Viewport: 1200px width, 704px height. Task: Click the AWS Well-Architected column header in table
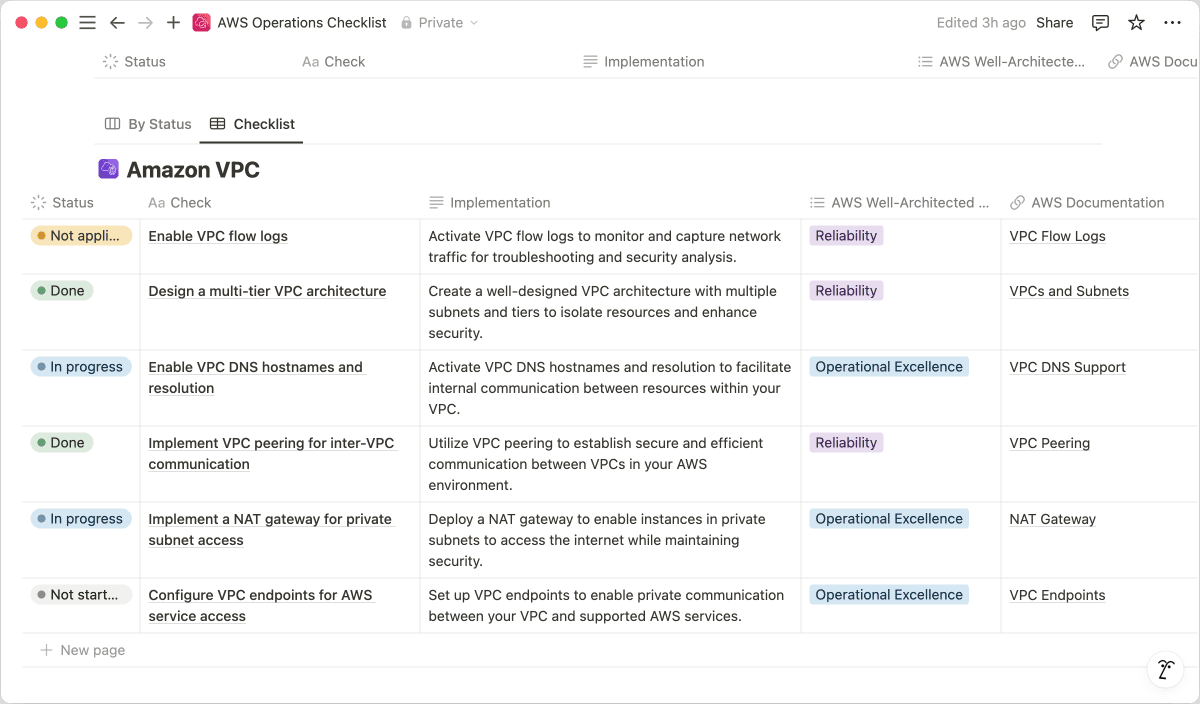click(x=899, y=202)
